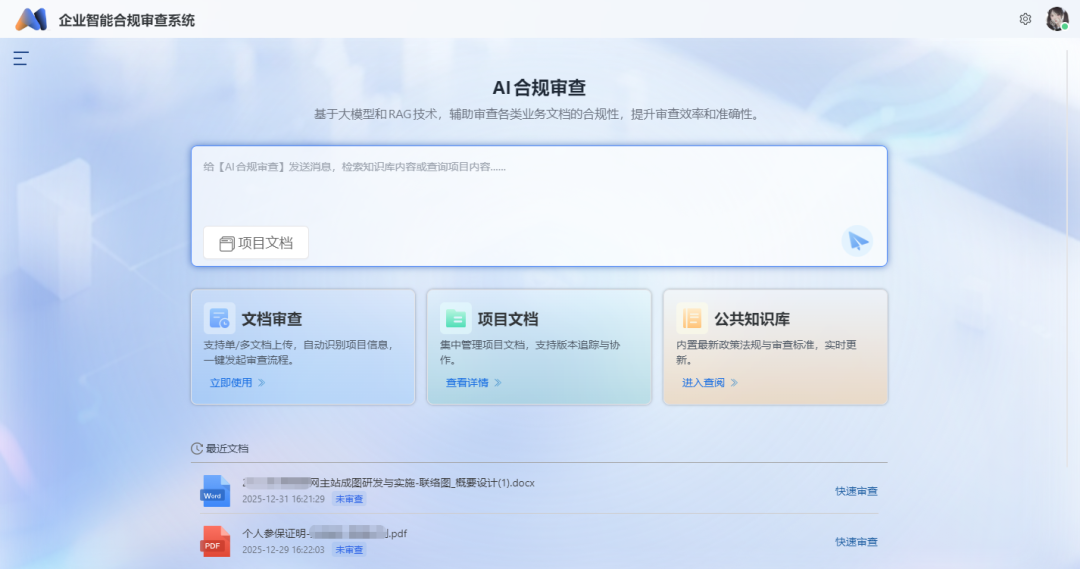Image resolution: width=1080 pixels, height=569 pixels.
Task: Click 未审查 tag on docx row
Action: coord(349,499)
